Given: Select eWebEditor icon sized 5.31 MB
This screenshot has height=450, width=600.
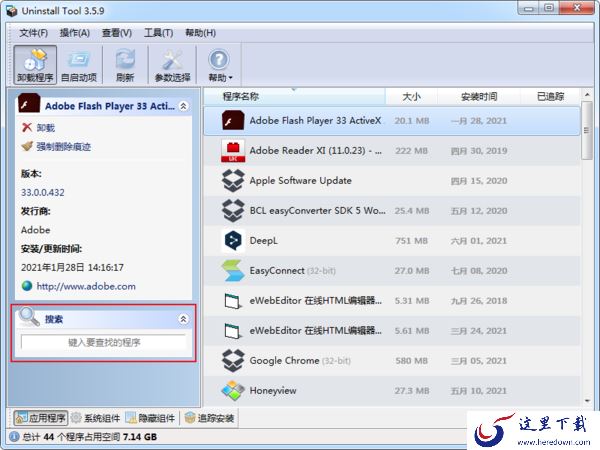Looking at the screenshot, I should 233,301.
